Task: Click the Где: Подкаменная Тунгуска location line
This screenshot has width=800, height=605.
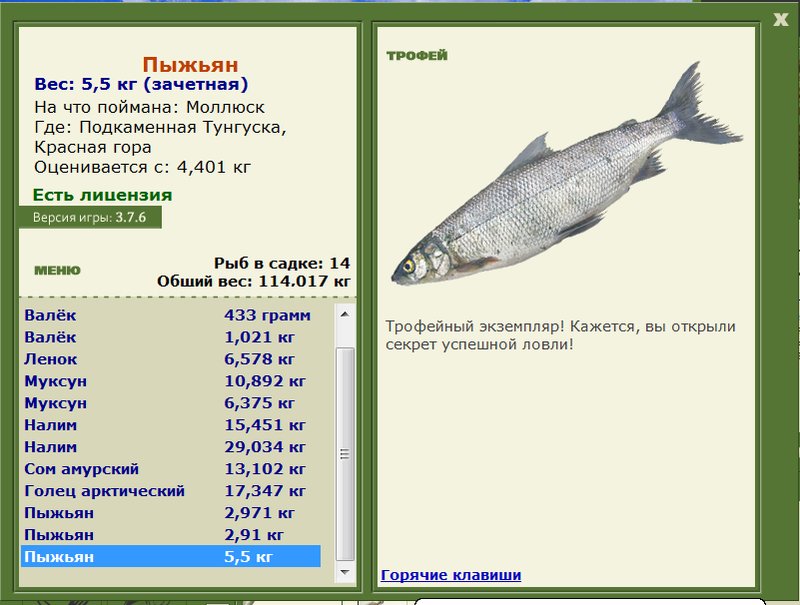Action: point(160,137)
